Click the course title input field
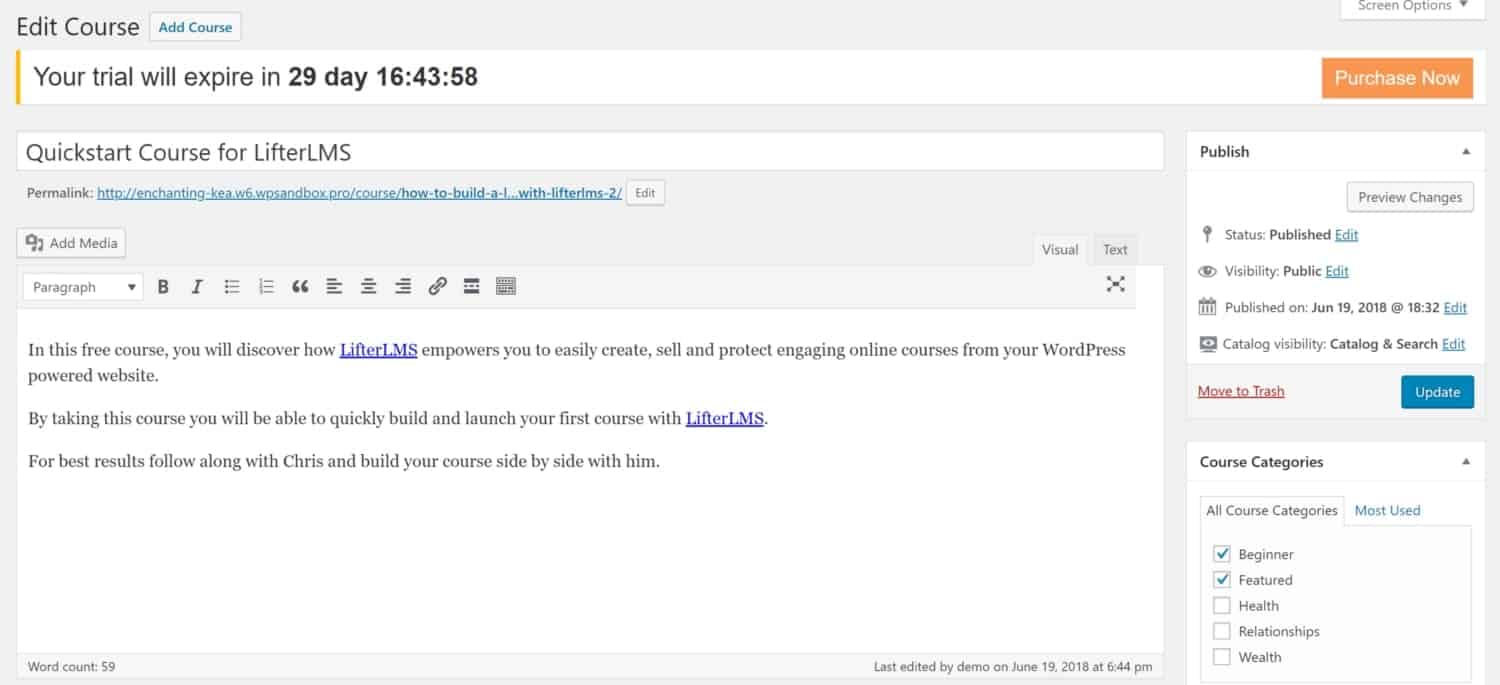This screenshot has height=685, width=1500. click(x=590, y=152)
